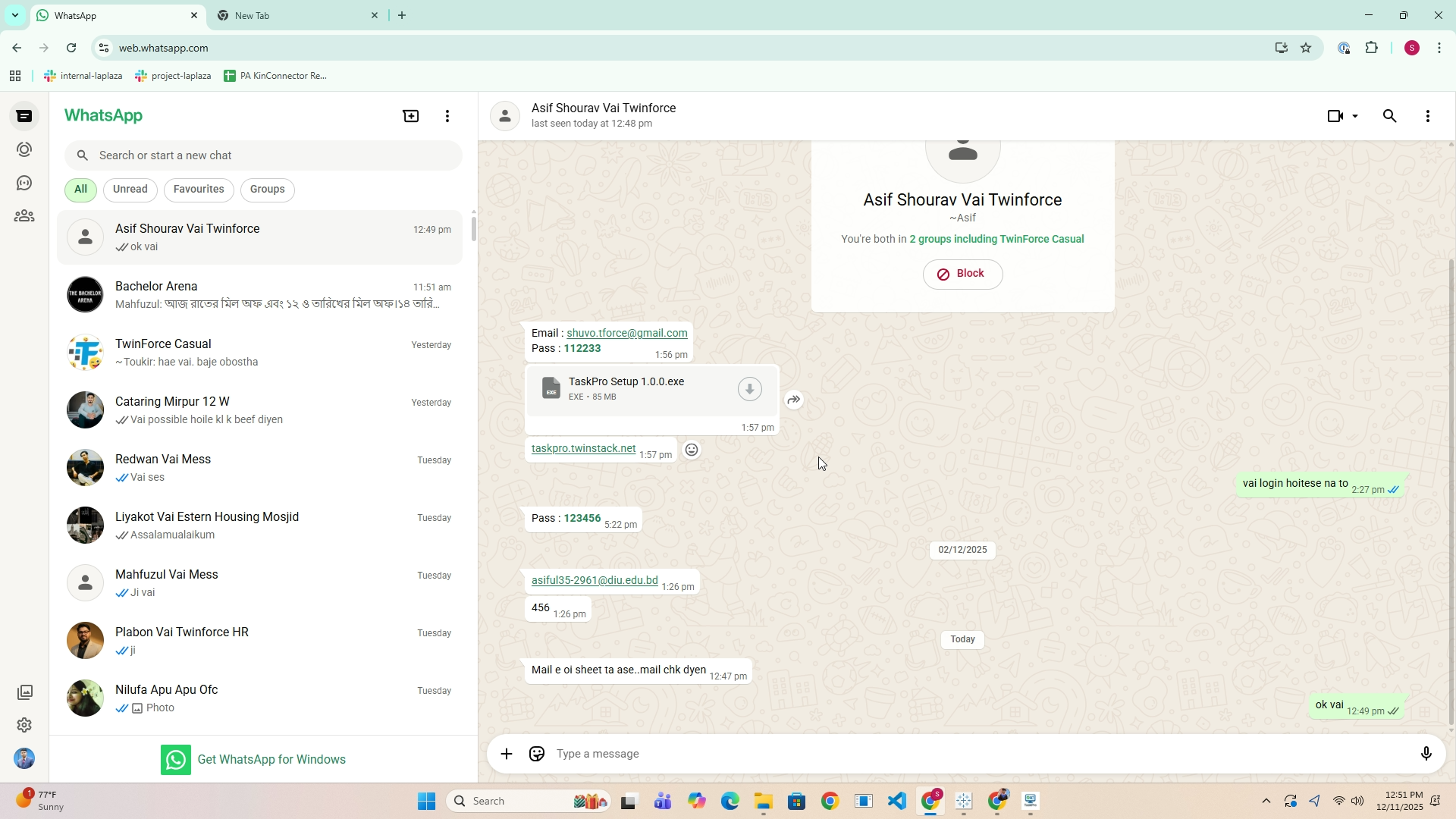The height and width of the screenshot is (819, 1456).
Task: Open the Channels icon in sidebar
Action: click(x=24, y=183)
